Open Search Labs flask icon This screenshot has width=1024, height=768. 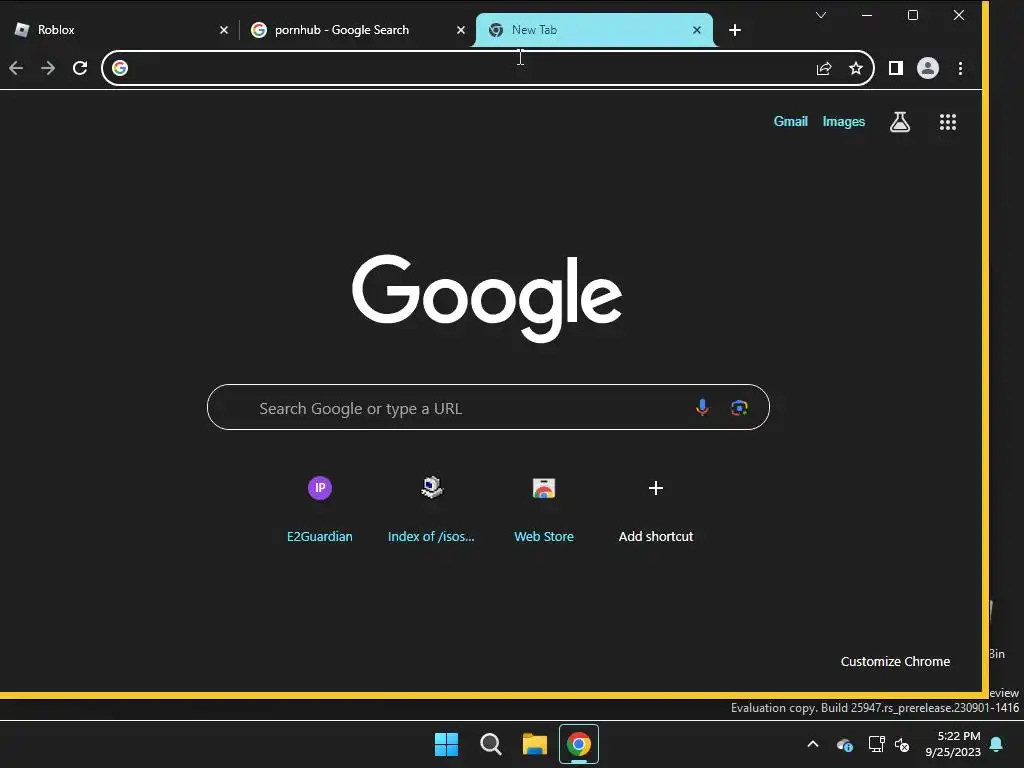coord(899,121)
